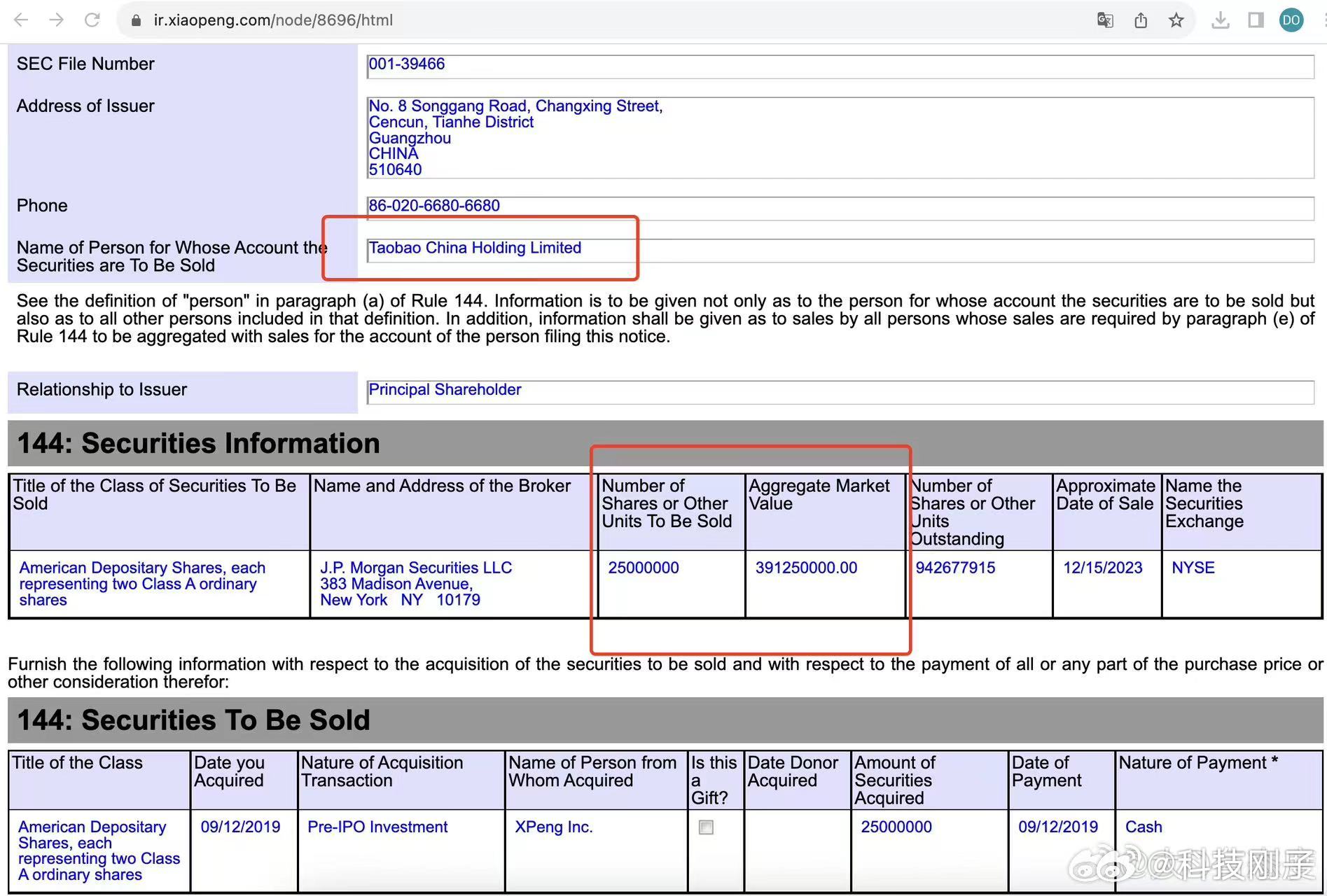Image resolution: width=1327 pixels, height=896 pixels.
Task: Click the Principal Shareholder field
Action: coord(840,392)
